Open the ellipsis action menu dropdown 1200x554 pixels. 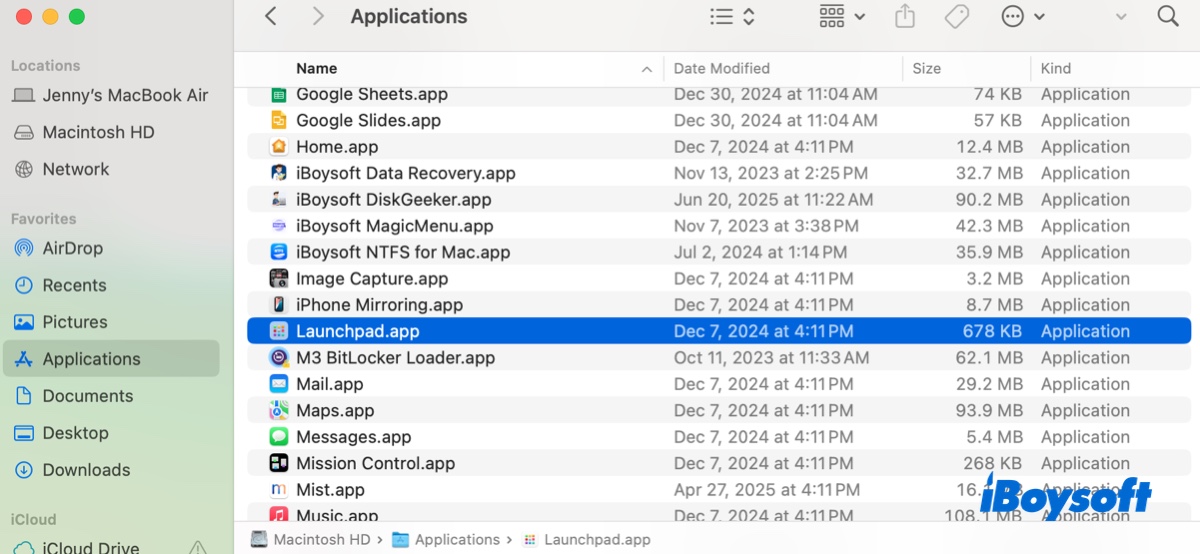[1022, 17]
